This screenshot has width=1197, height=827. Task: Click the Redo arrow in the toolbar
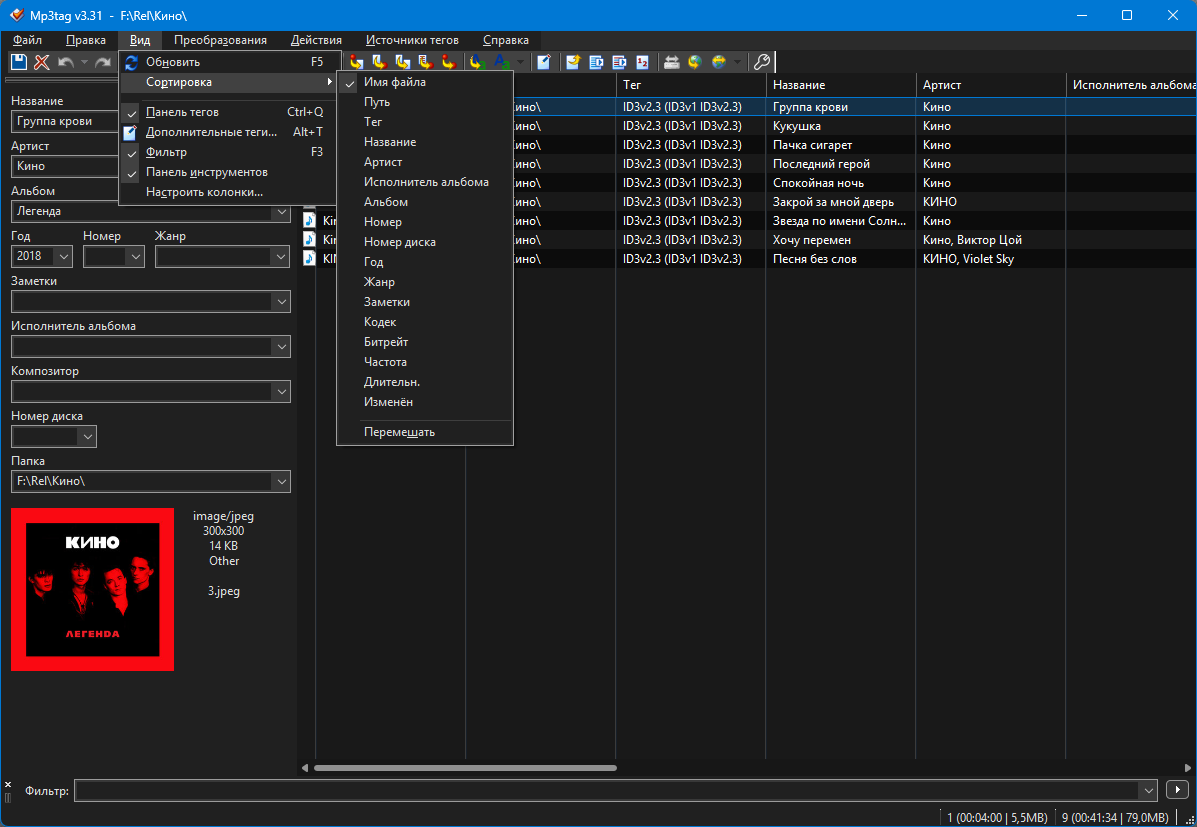tap(103, 63)
